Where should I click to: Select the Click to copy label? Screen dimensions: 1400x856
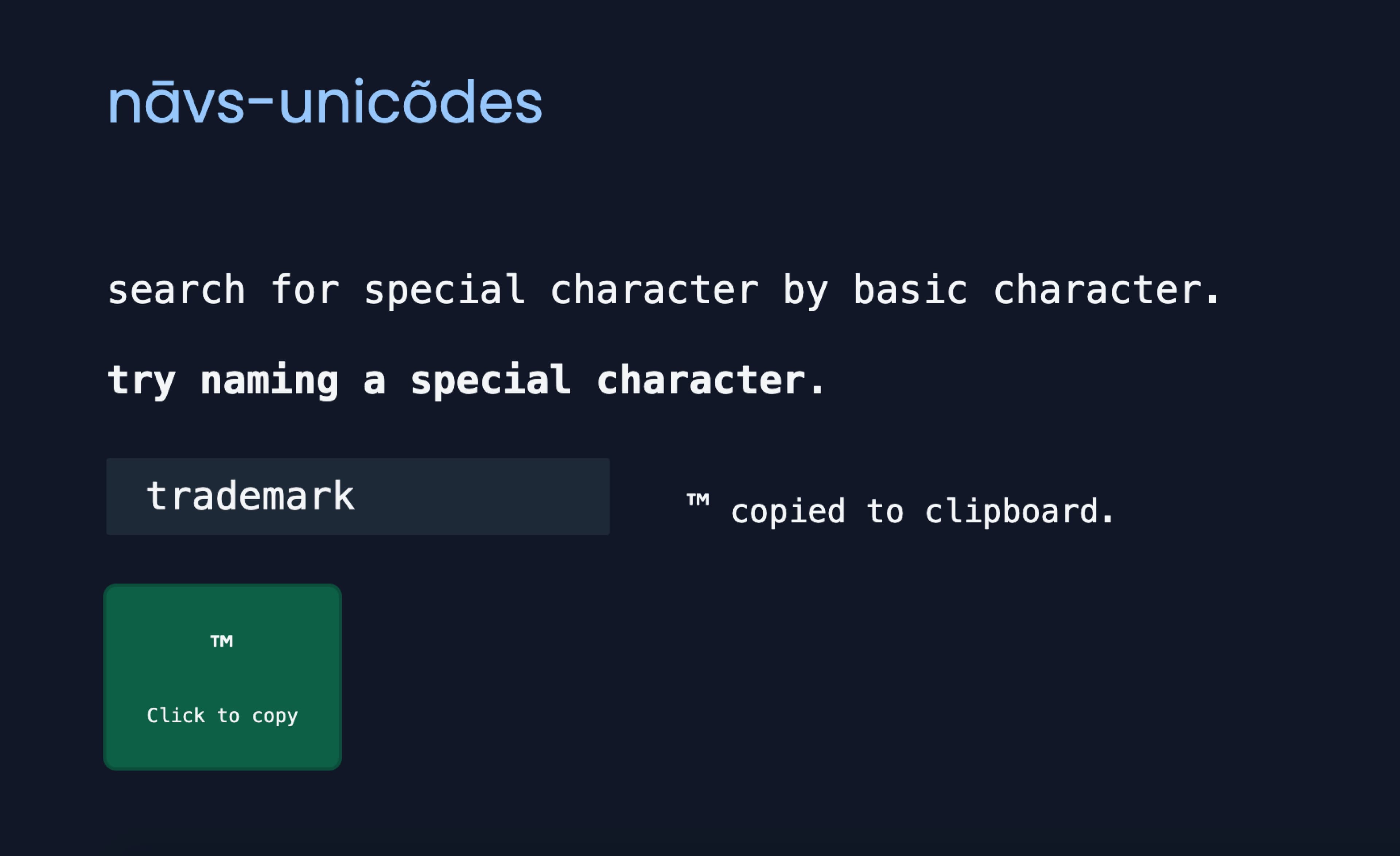coord(222,716)
